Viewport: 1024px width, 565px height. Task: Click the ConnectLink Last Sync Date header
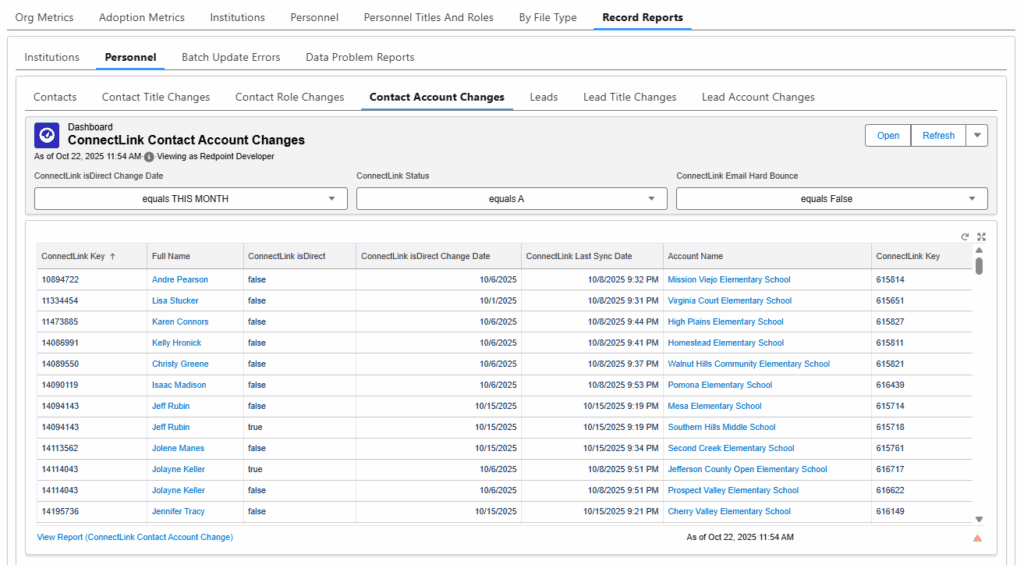tap(592, 256)
